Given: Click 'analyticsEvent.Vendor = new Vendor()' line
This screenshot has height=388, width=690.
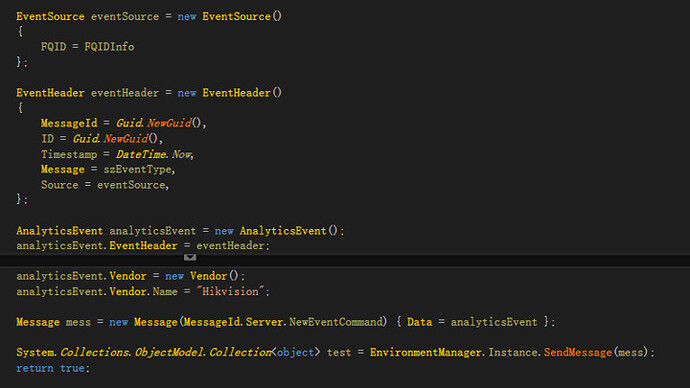Looking at the screenshot, I should coord(131,276).
